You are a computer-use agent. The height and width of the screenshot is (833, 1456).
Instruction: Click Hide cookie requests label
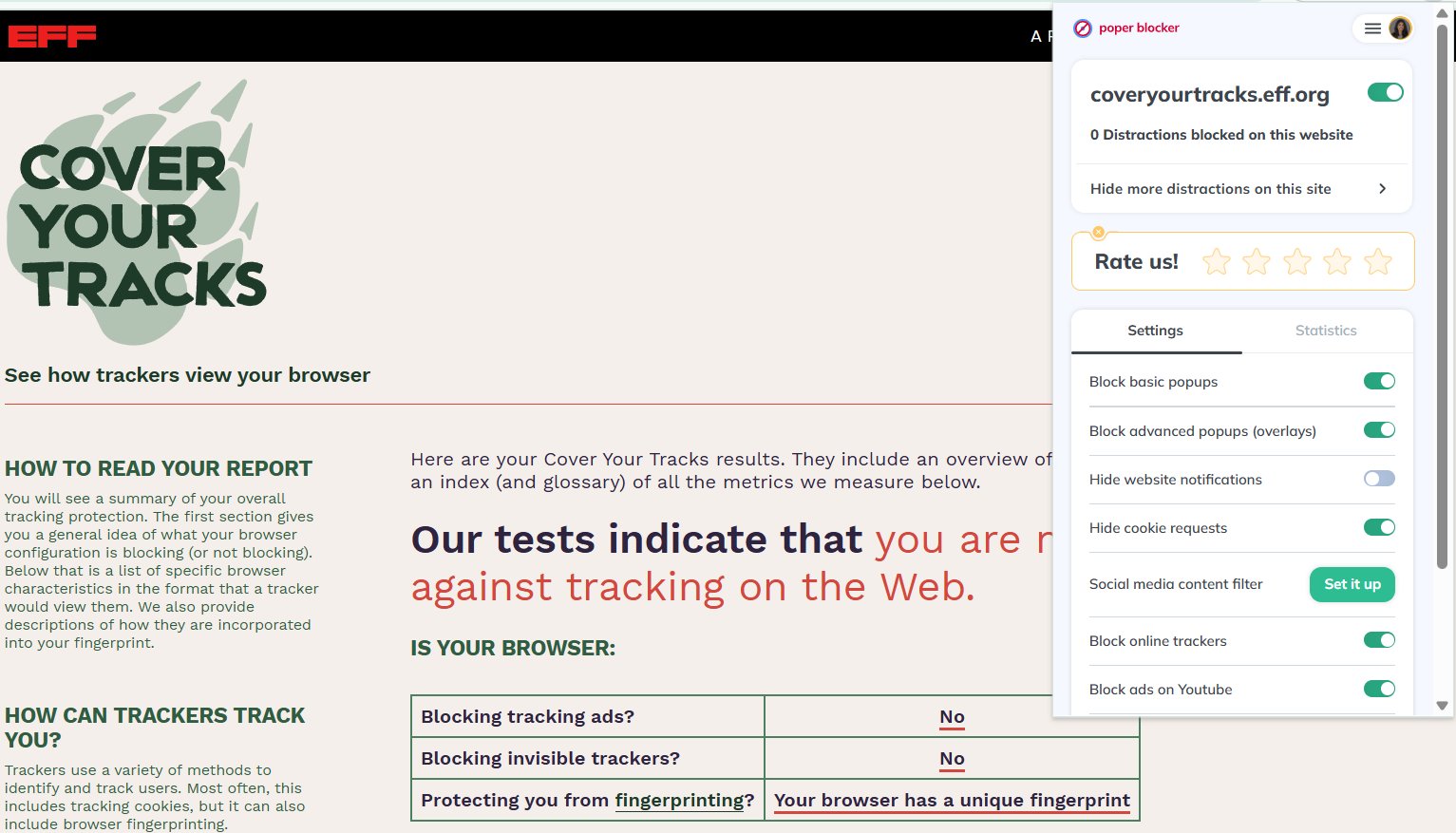(x=1158, y=528)
